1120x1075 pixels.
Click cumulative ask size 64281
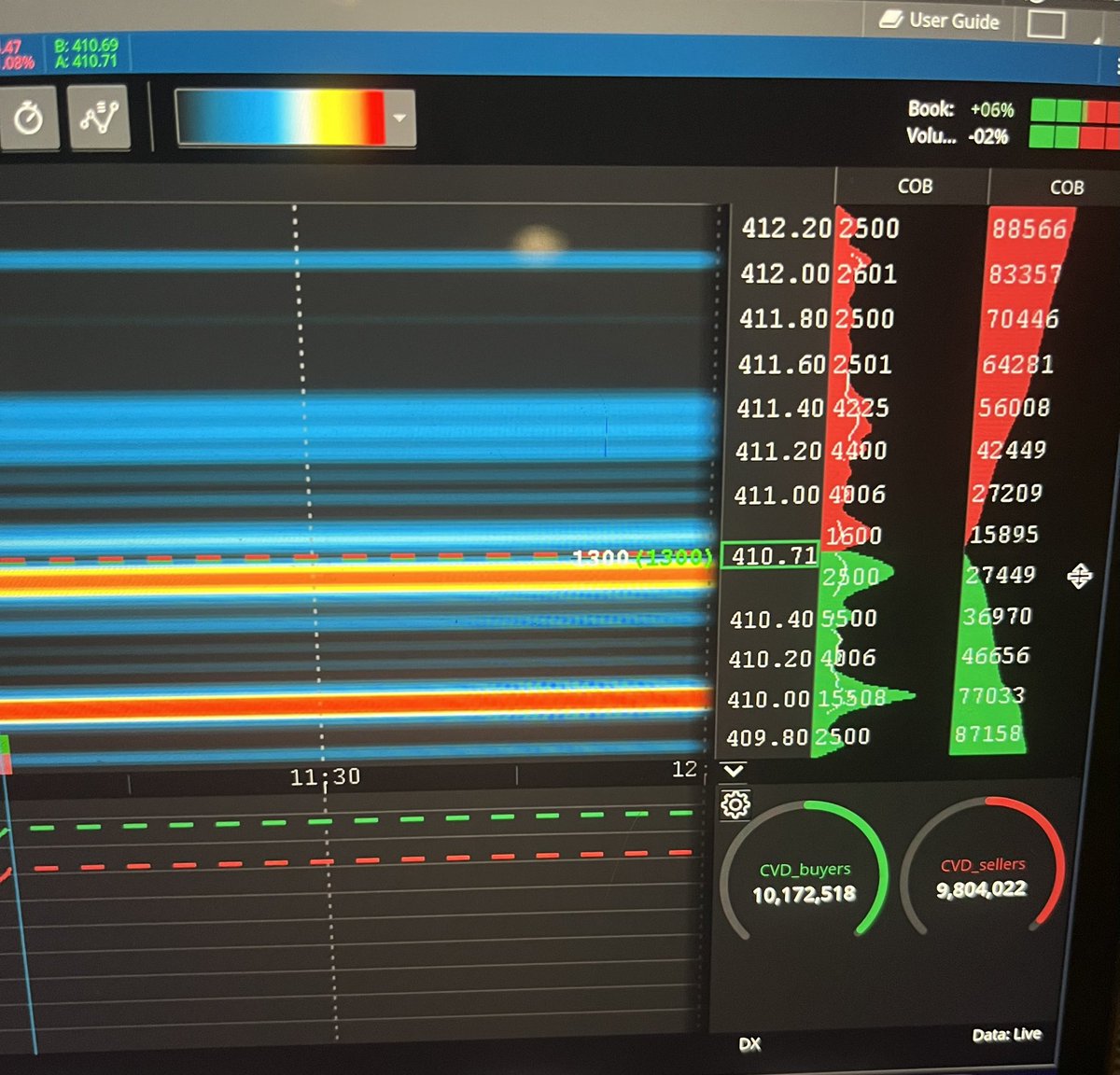click(x=1017, y=364)
